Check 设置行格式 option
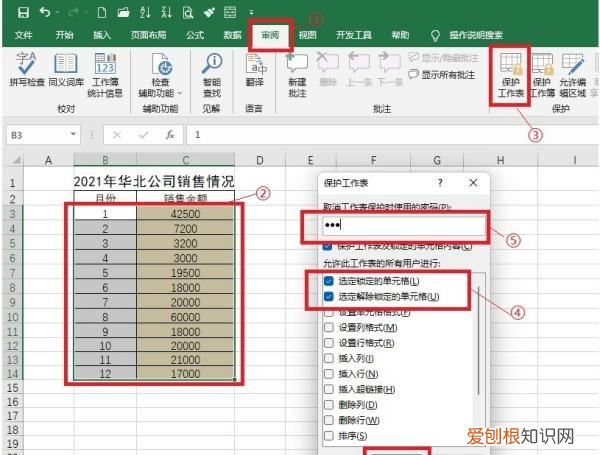 coord(328,343)
